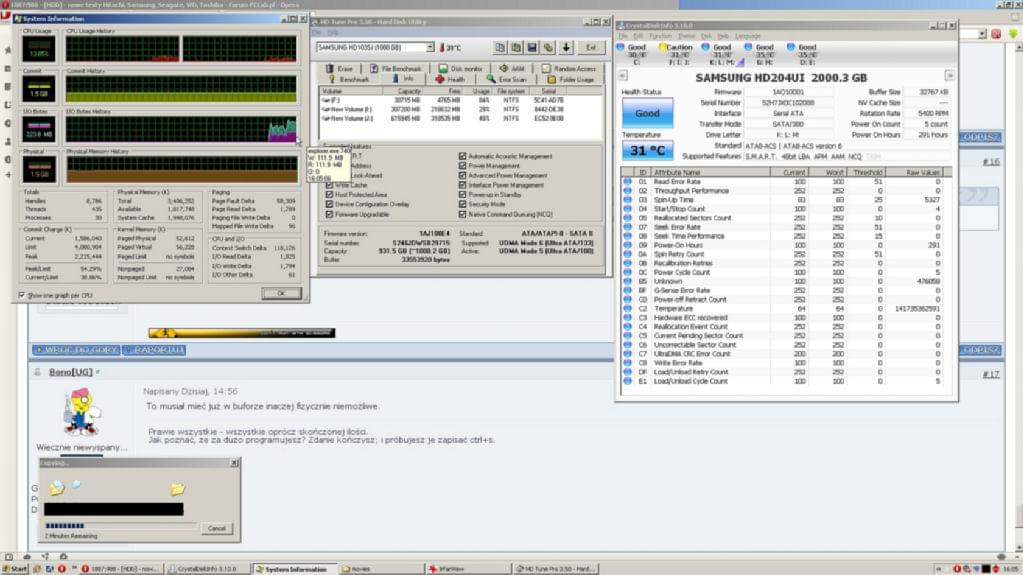Click the down arrow icon in HD Tune toolbar
Viewport: 1023px width, 575px height.
point(565,47)
